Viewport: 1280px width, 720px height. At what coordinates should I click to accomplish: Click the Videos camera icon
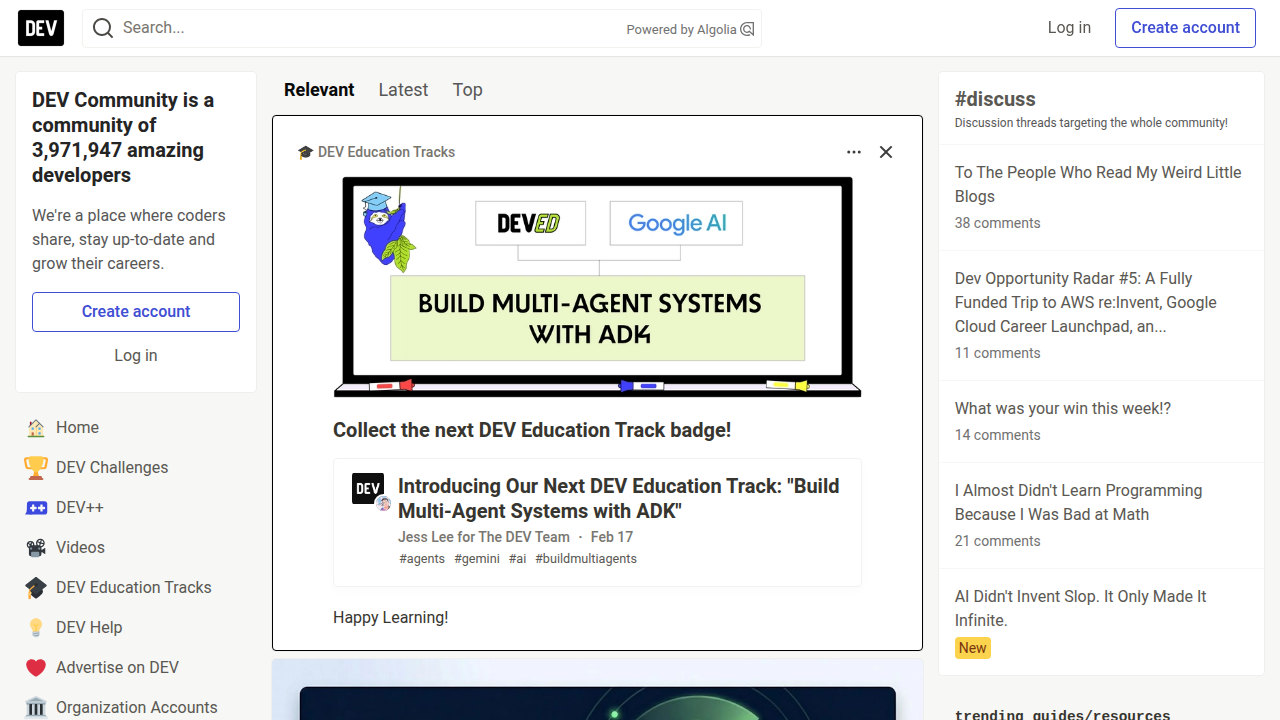point(36,548)
